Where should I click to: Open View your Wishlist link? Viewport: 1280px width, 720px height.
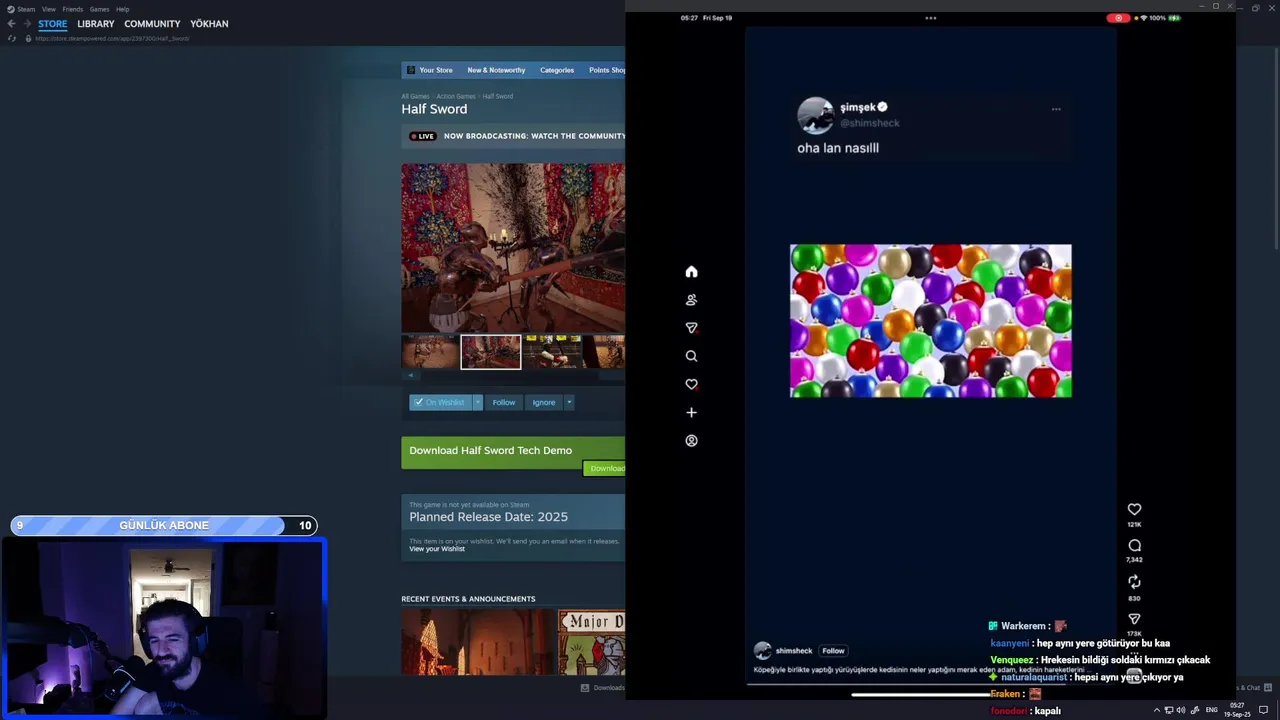pyautogui.click(x=437, y=549)
